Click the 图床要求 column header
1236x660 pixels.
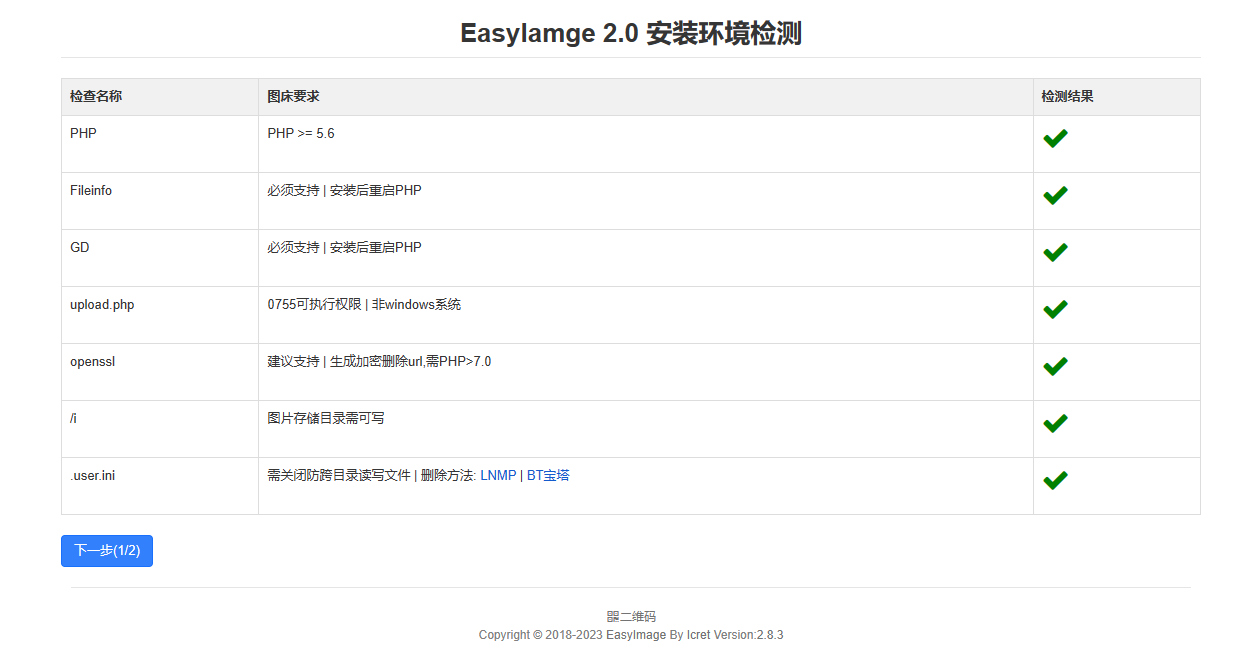tap(293, 97)
